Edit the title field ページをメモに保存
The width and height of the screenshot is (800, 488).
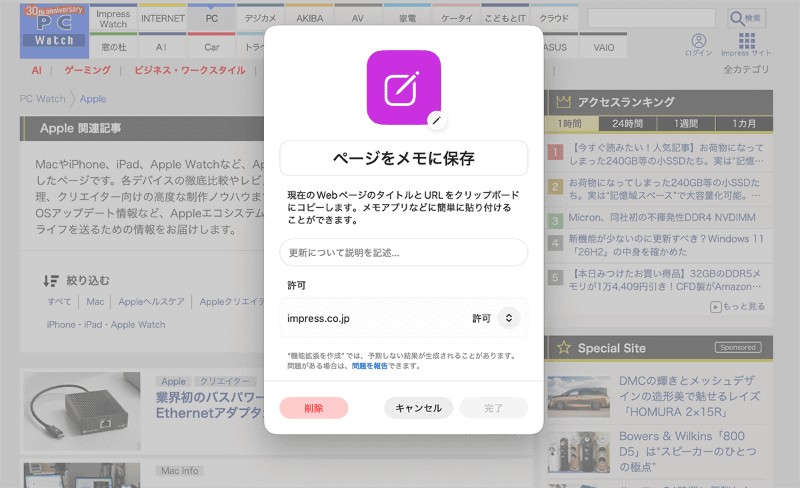tap(404, 158)
